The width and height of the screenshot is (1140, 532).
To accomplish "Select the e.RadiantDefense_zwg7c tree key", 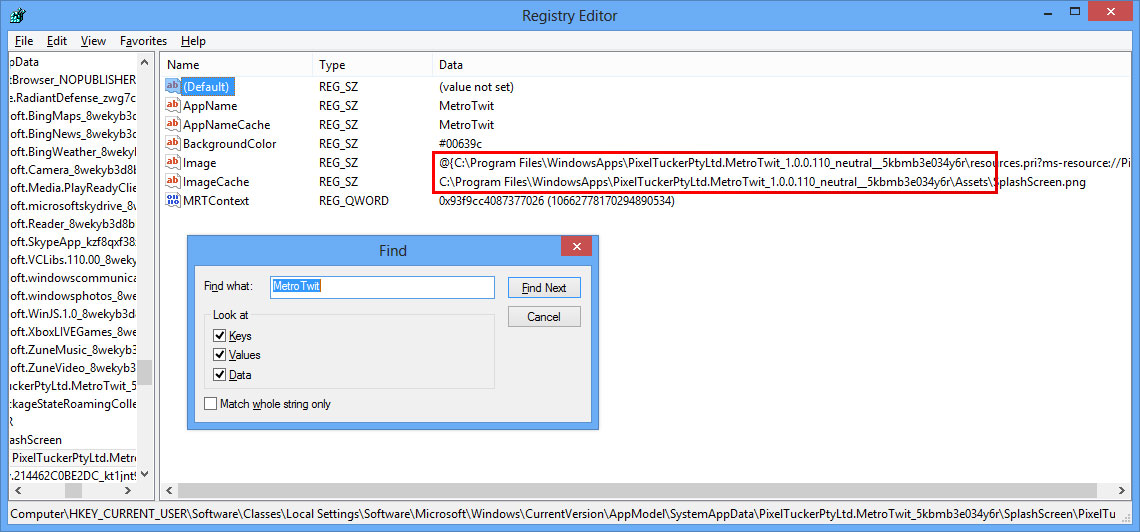I will pos(74,97).
